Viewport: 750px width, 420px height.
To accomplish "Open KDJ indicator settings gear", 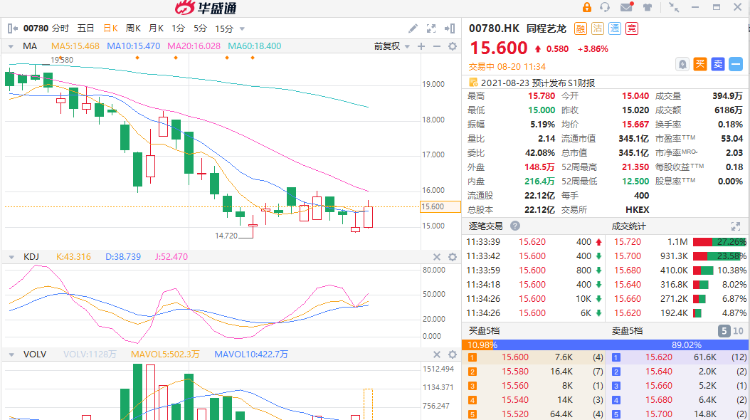I will tap(452, 257).
